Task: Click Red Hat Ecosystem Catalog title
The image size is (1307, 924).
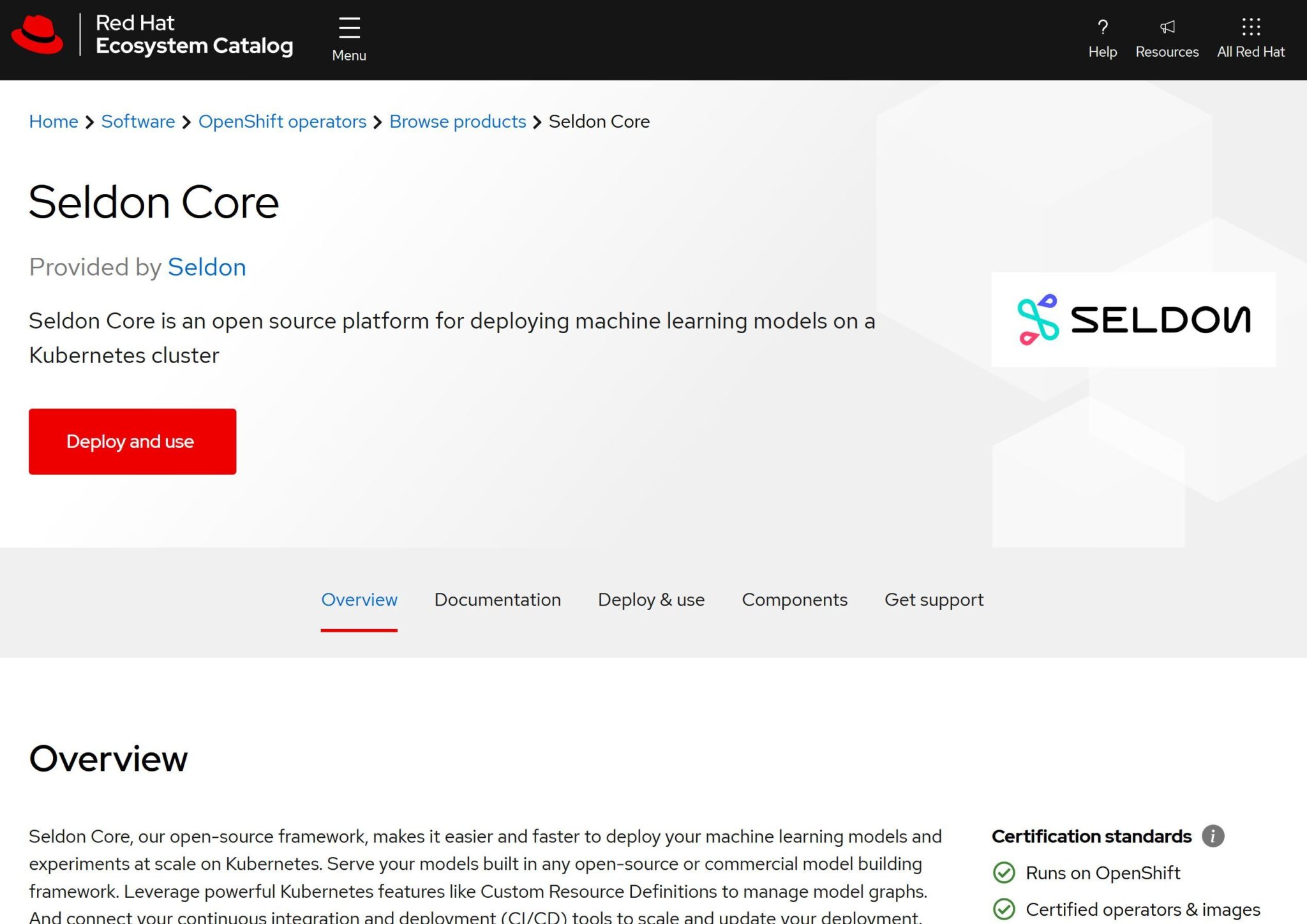Action: (x=194, y=34)
